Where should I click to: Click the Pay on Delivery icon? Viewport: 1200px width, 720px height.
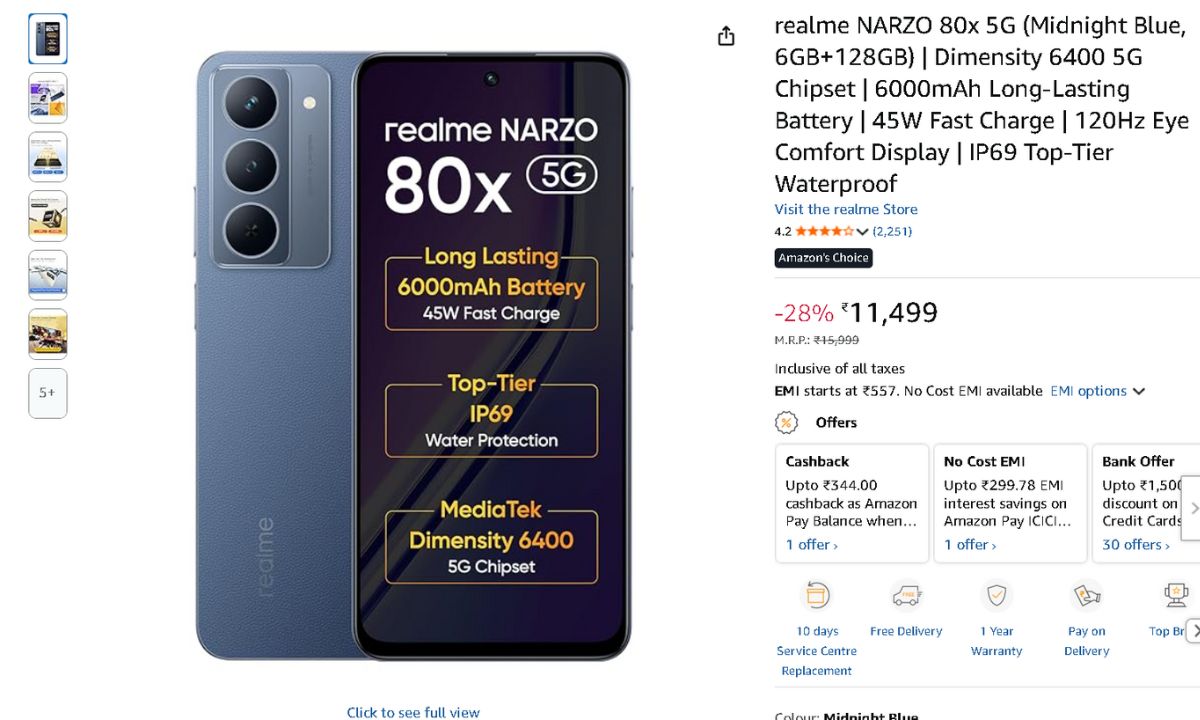(x=1086, y=597)
